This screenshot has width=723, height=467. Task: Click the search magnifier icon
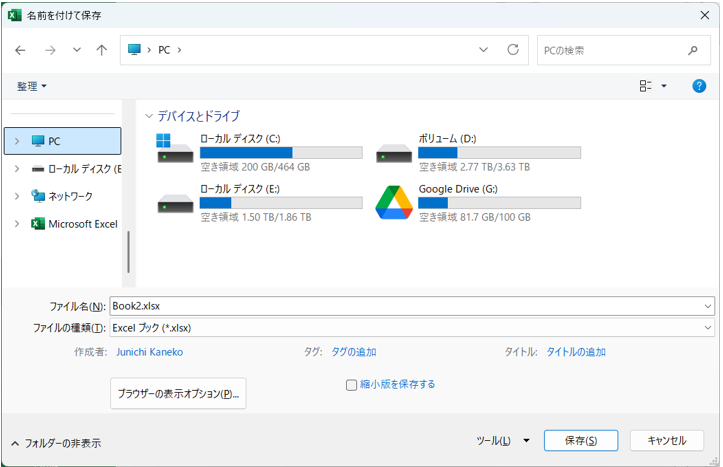pyautogui.click(x=693, y=50)
